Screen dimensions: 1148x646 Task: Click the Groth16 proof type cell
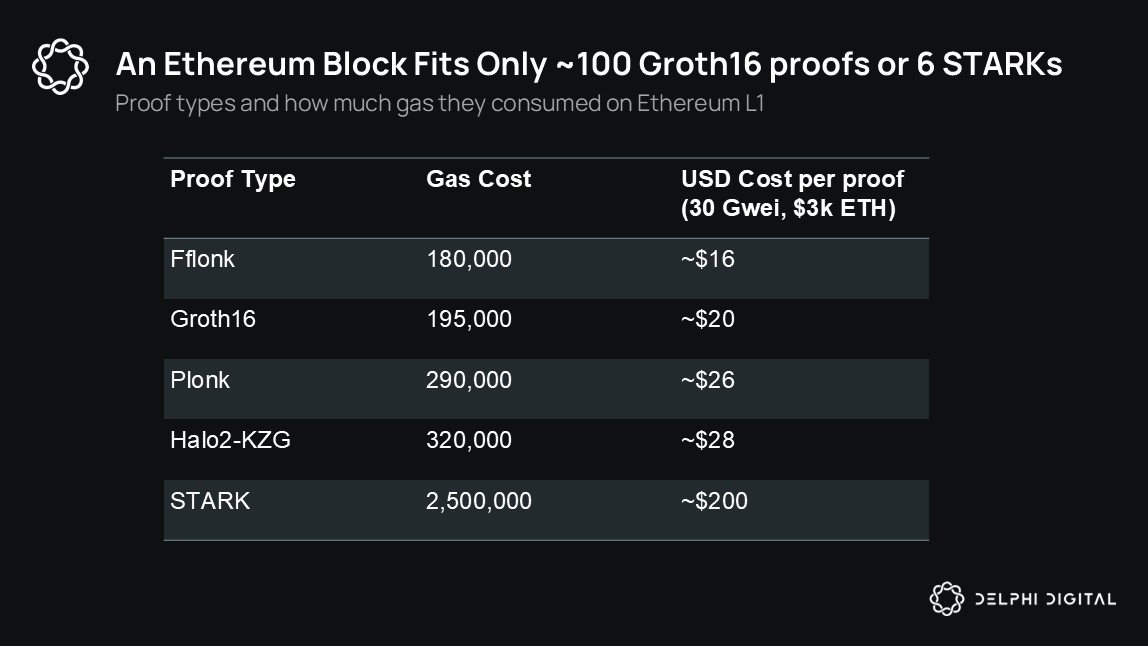coord(213,319)
